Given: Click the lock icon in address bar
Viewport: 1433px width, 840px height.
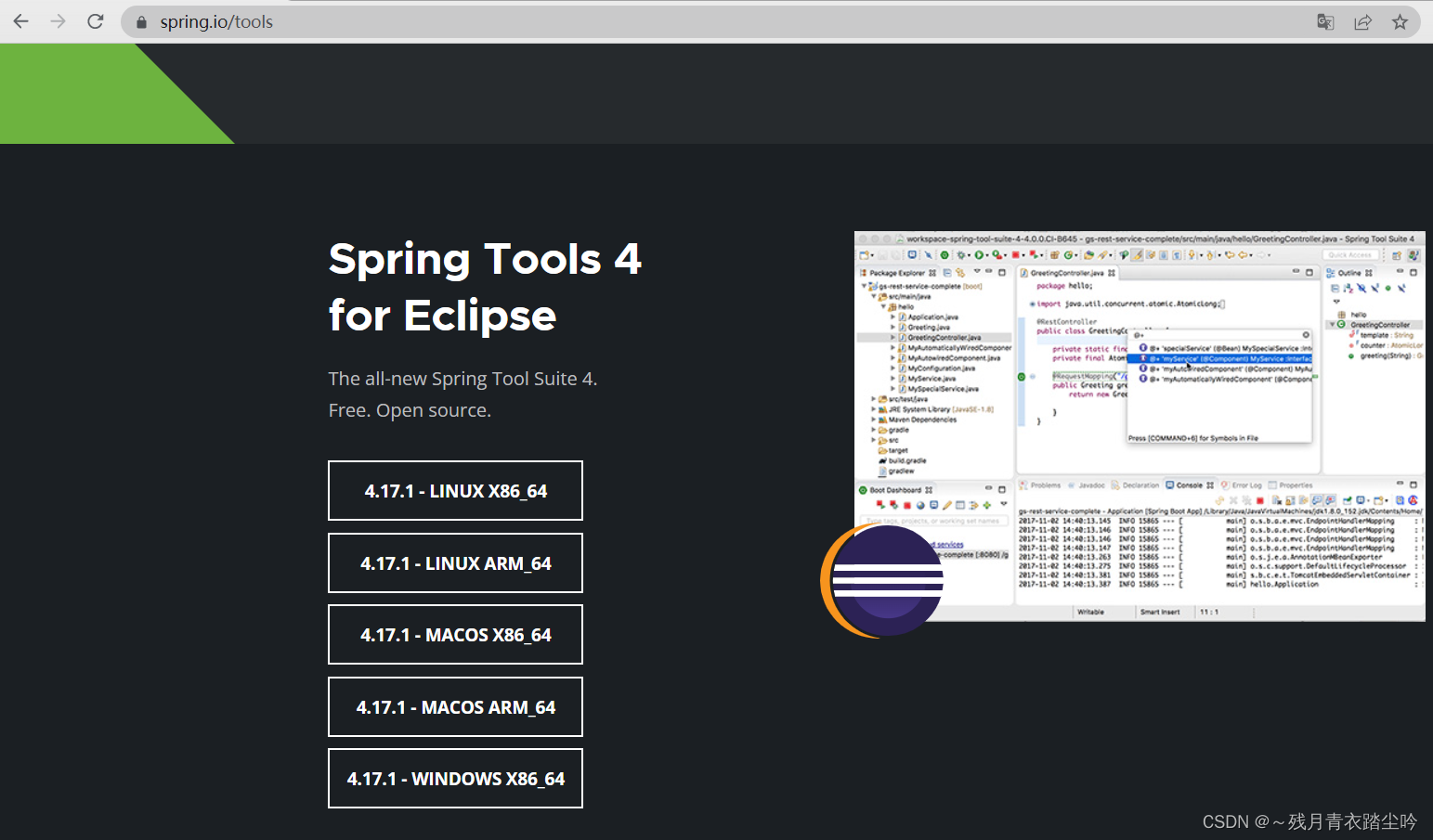Looking at the screenshot, I should pos(141,22).
